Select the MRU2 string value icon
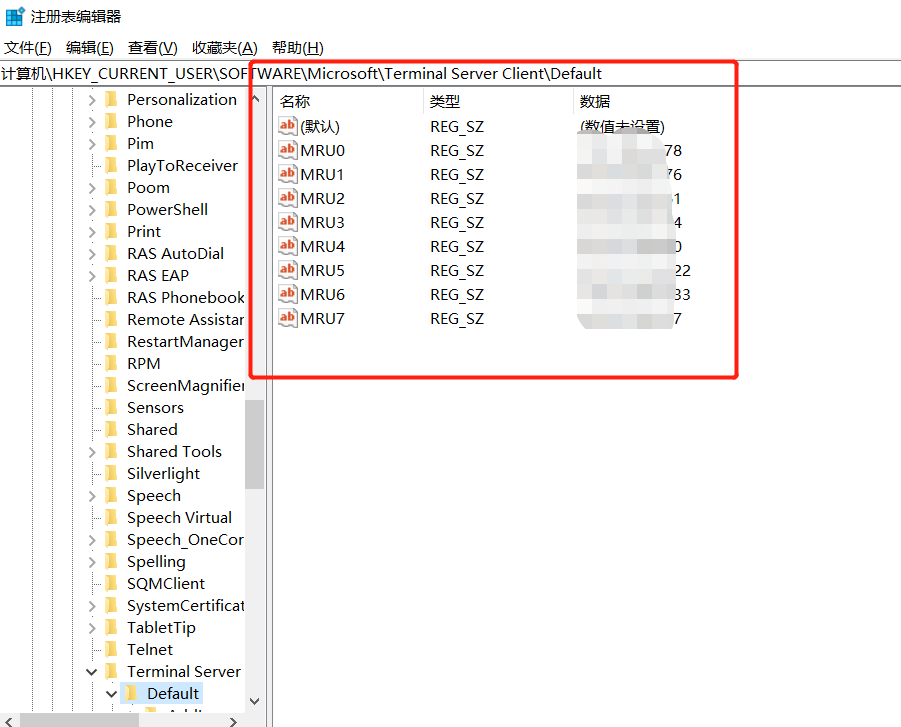This screenshot has width=901, height=727. click(287, 198)
